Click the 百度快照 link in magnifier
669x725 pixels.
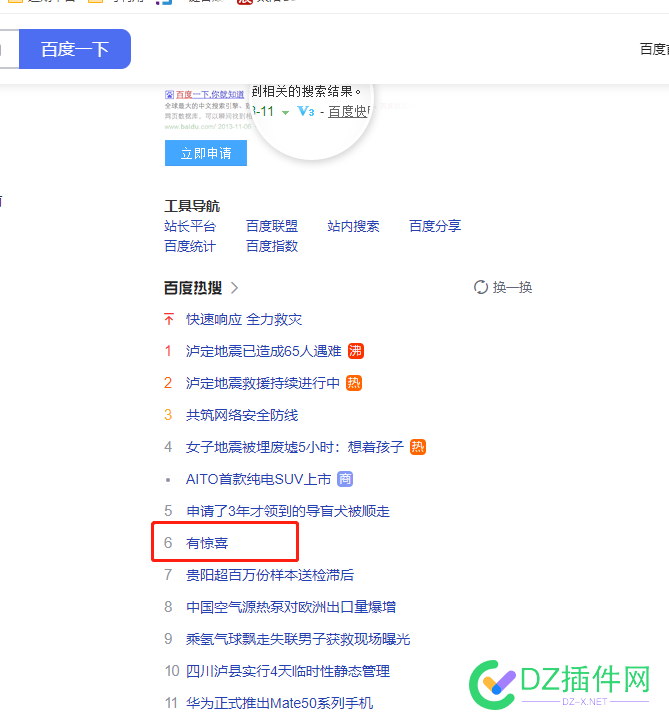coord(348,111)
